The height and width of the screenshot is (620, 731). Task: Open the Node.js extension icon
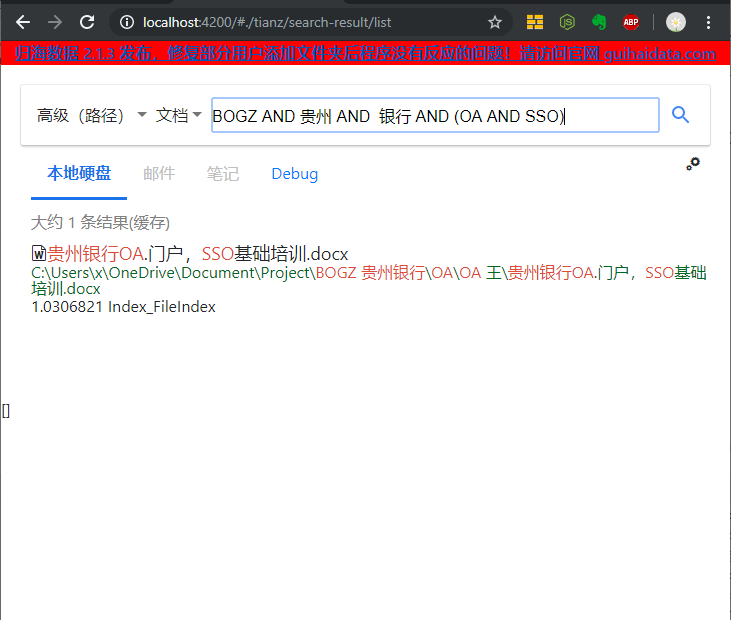point(567,22)
